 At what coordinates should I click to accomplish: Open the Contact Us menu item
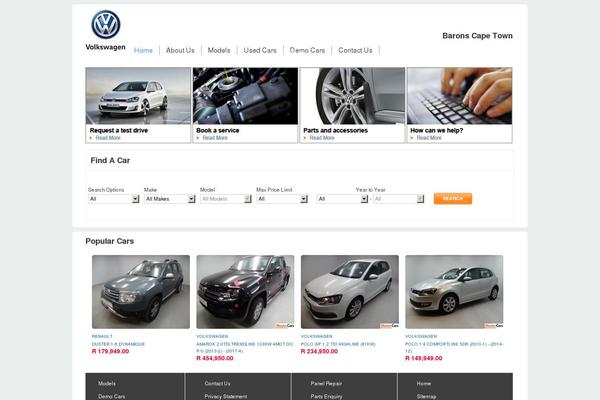[355, 51]
